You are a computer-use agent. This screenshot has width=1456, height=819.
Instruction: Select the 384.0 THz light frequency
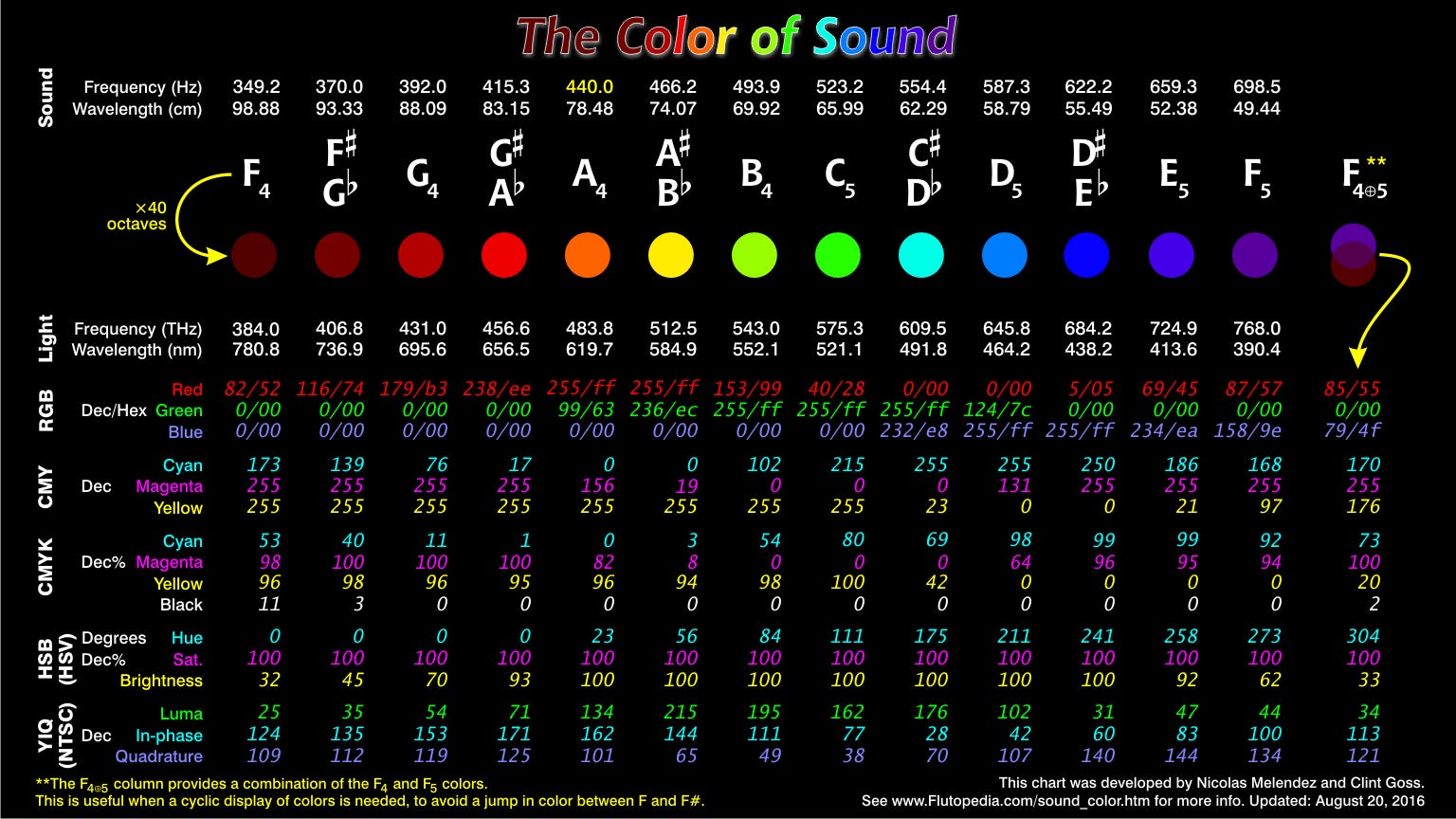pos(256,329)
